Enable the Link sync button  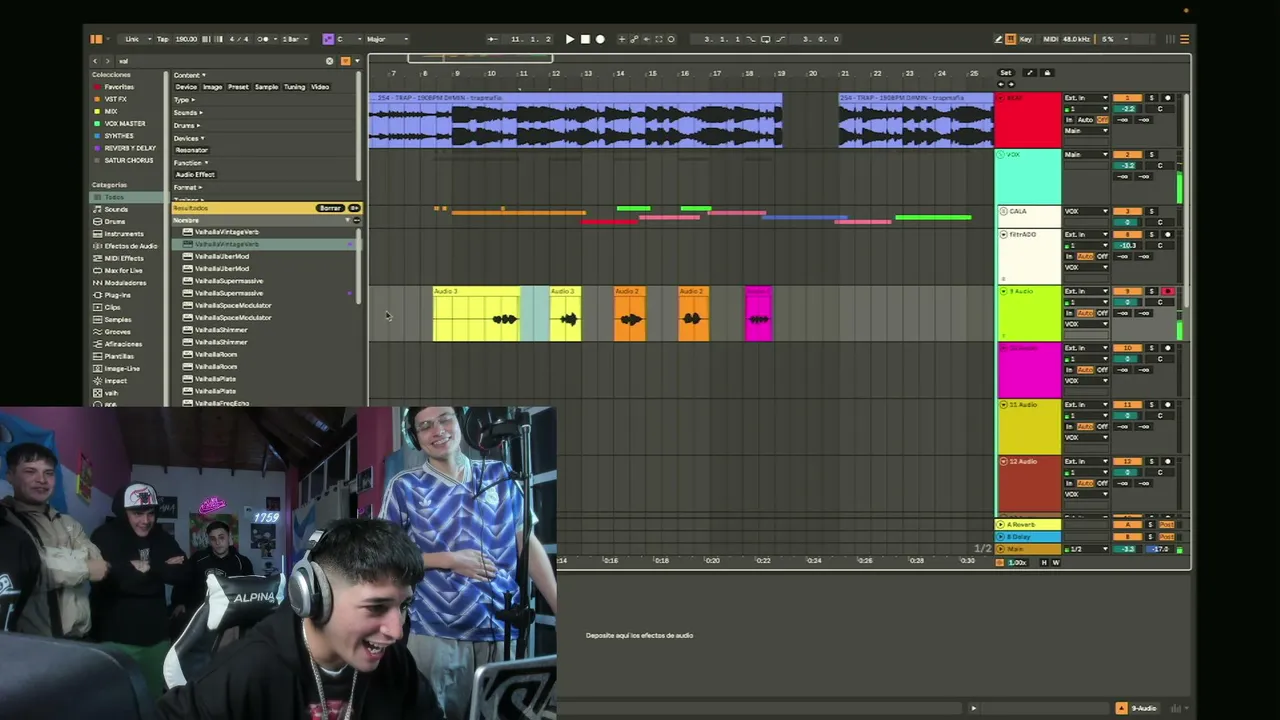[x=132, y=39]
